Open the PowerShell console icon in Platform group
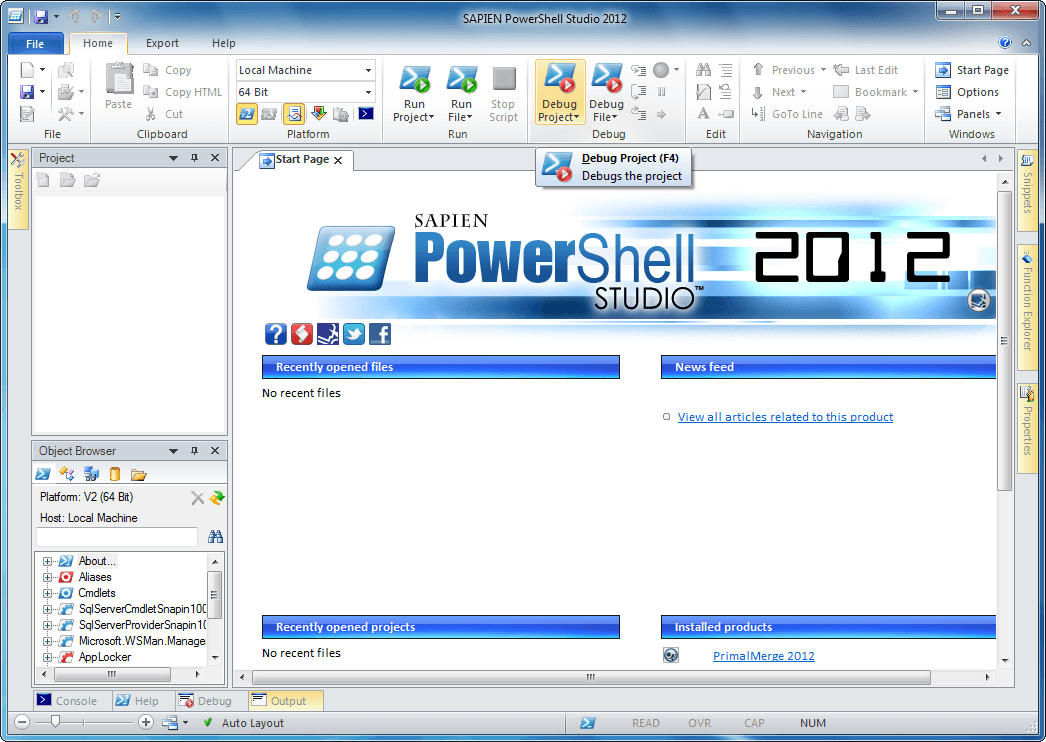Screen dimensions: 1046x742 point(366,114)
